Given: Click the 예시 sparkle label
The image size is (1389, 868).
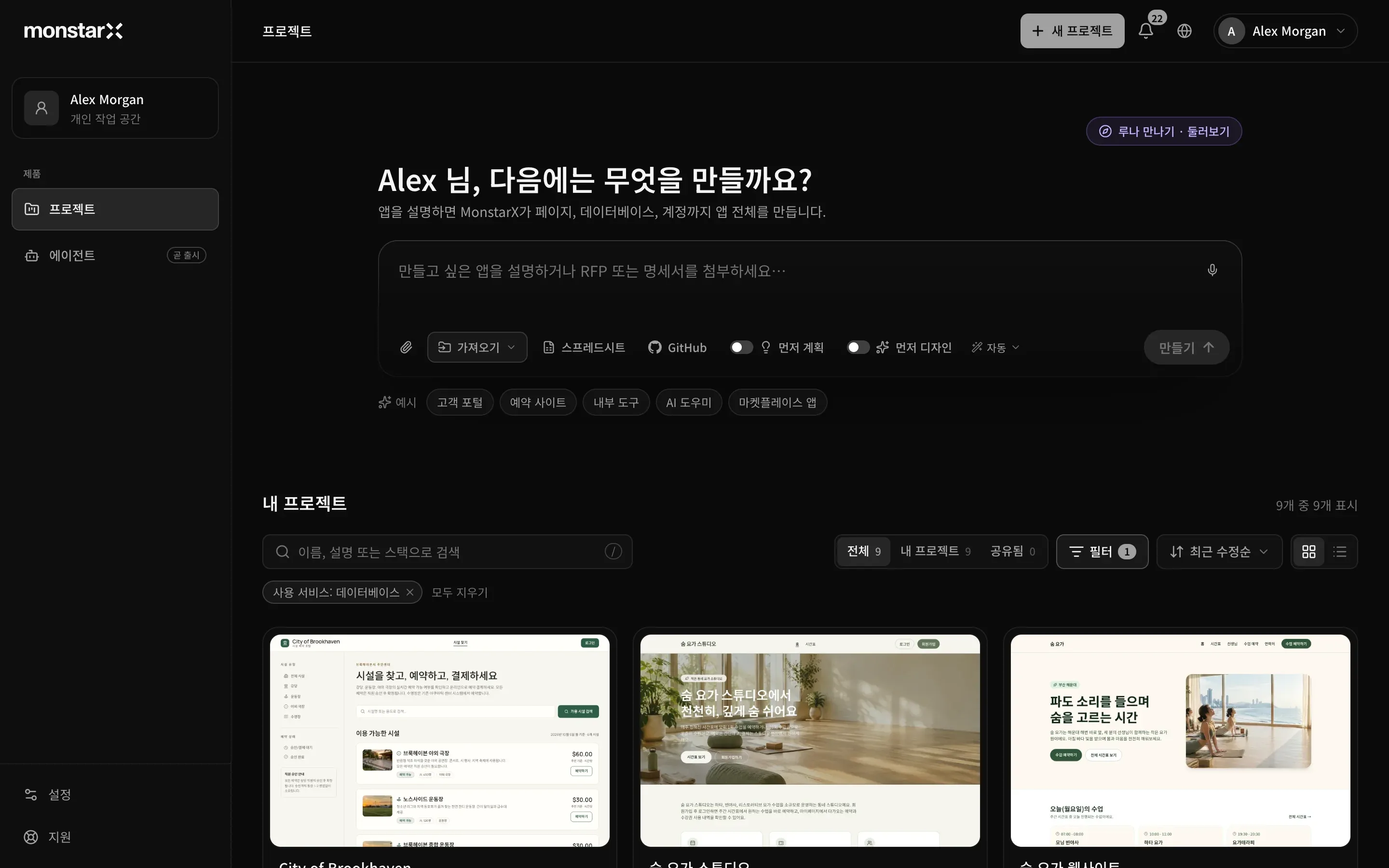Looking at the screenshot, I should 397,403.
